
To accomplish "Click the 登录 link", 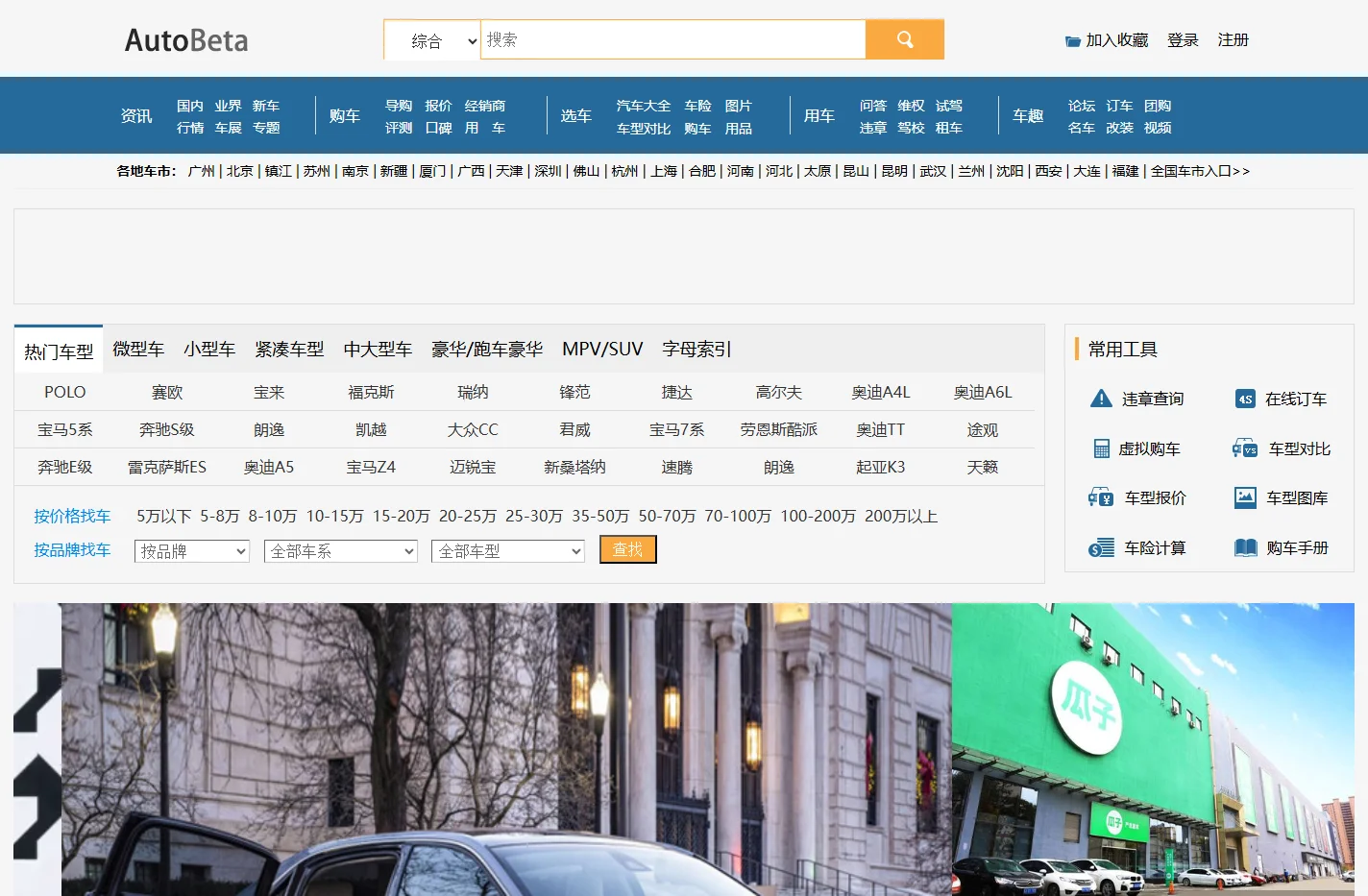I will coord(1183,40).
